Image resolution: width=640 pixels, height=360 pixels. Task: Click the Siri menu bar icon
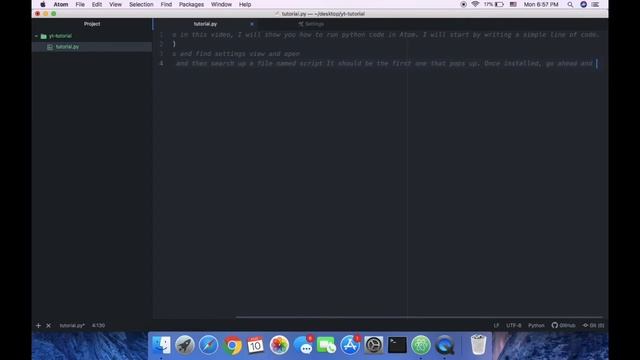[584, 4]
